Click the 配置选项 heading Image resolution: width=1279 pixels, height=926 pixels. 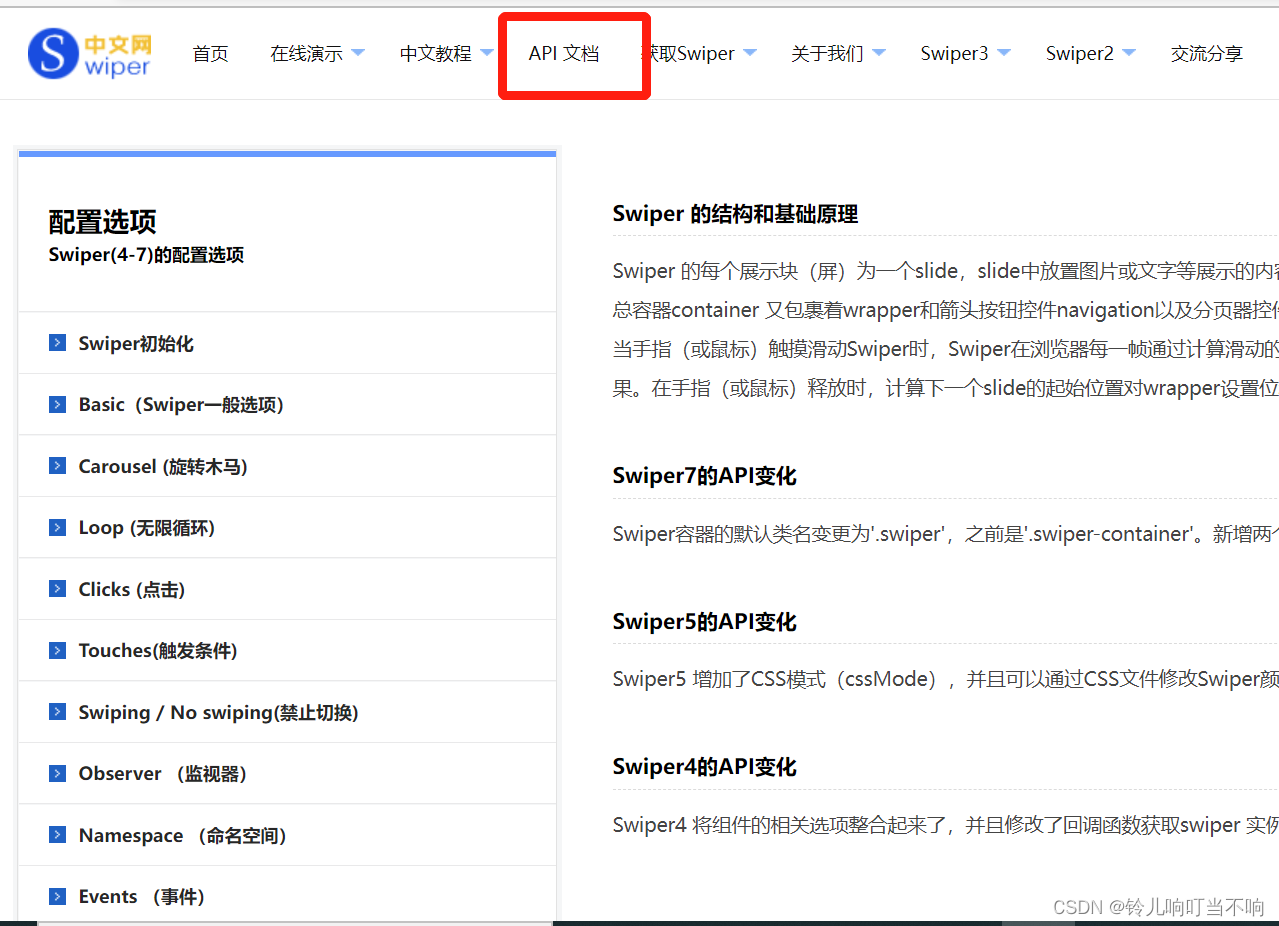point(103,222)
